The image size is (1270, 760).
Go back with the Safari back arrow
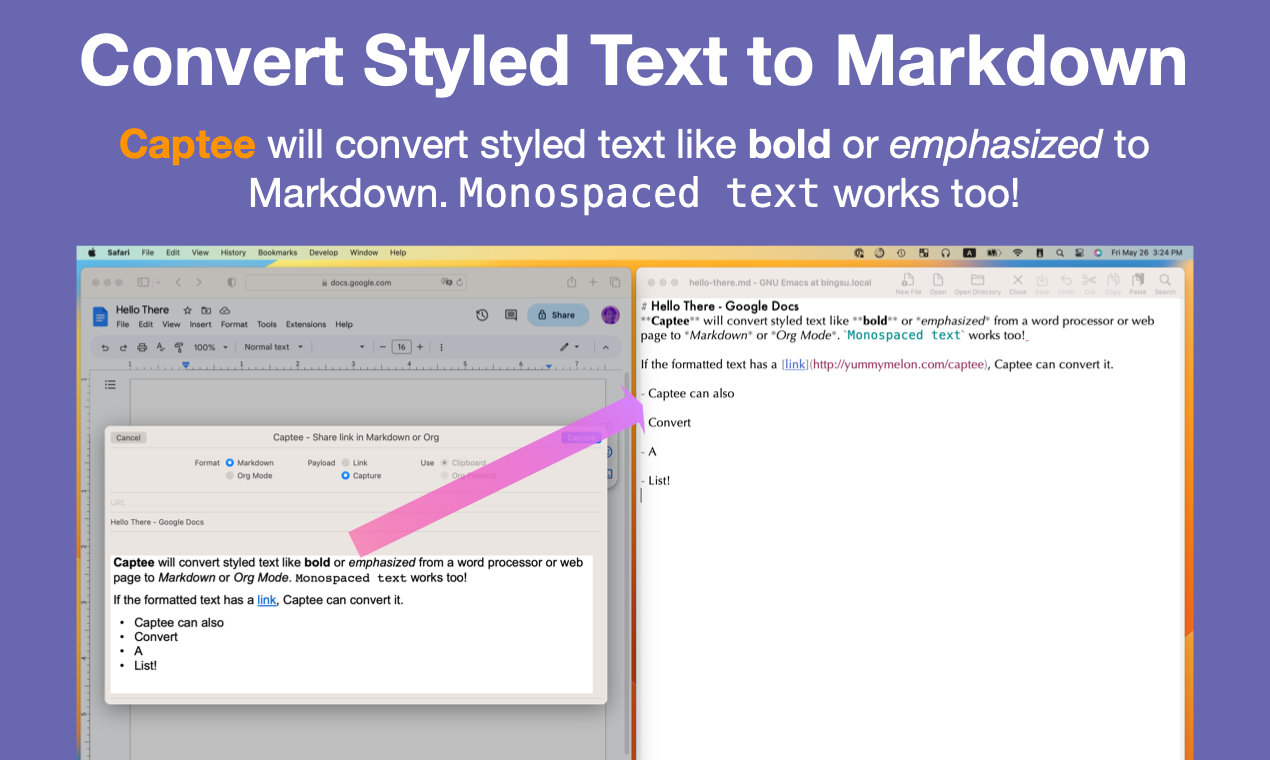(177, 283)
